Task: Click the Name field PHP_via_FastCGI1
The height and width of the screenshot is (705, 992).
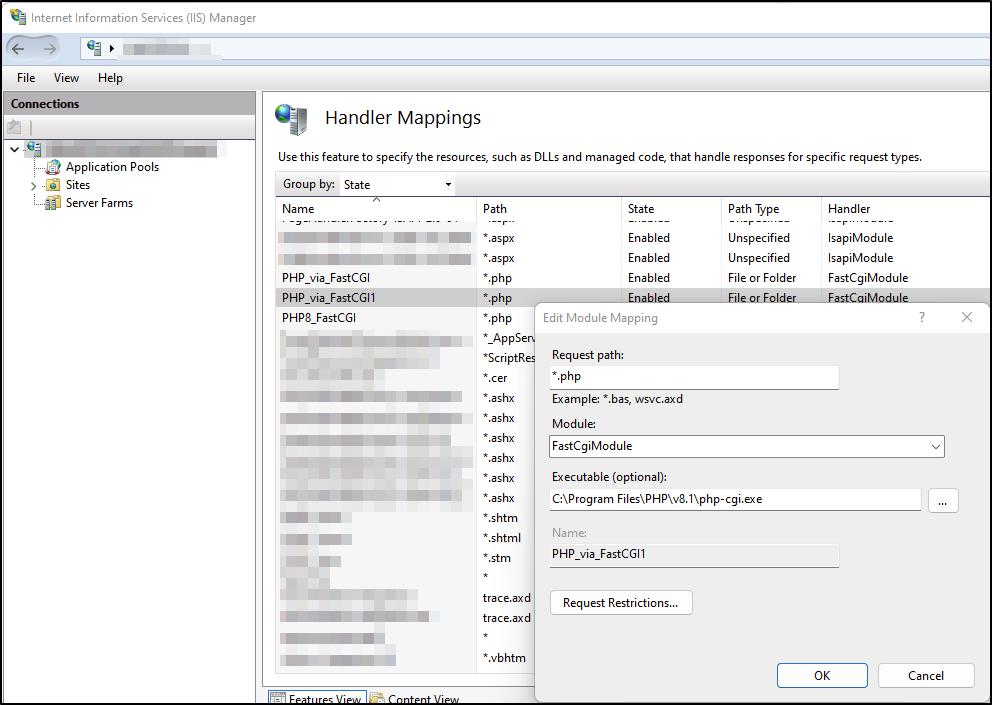Action: coord(694,555)
